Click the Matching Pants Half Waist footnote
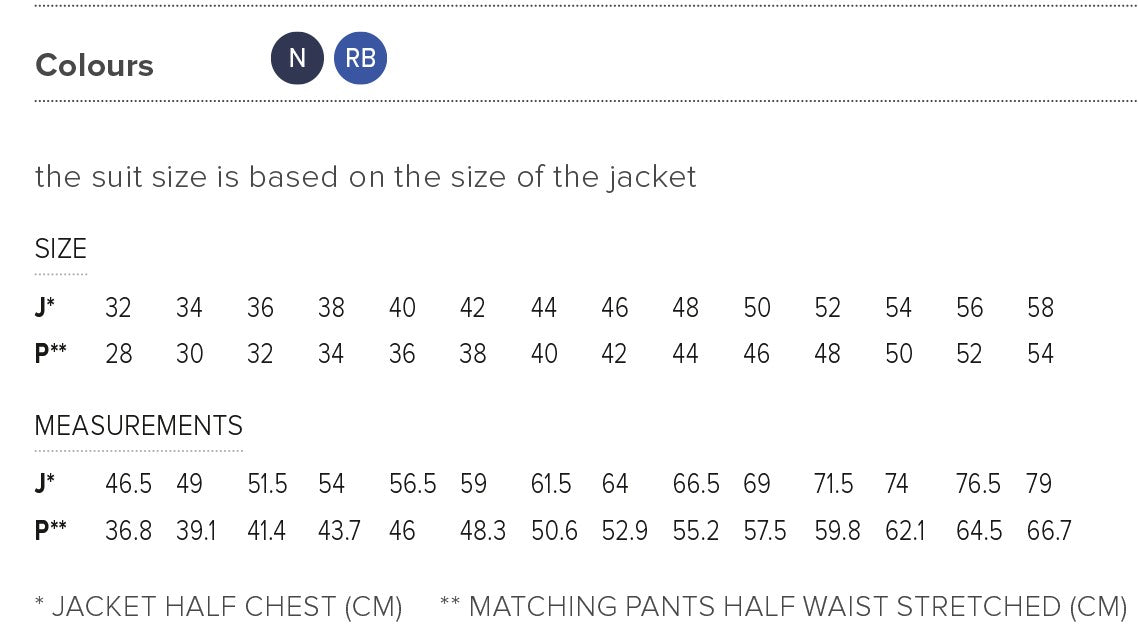This screenshot has height=644, width=1138. pyautogui.click(x=783, y=607)
